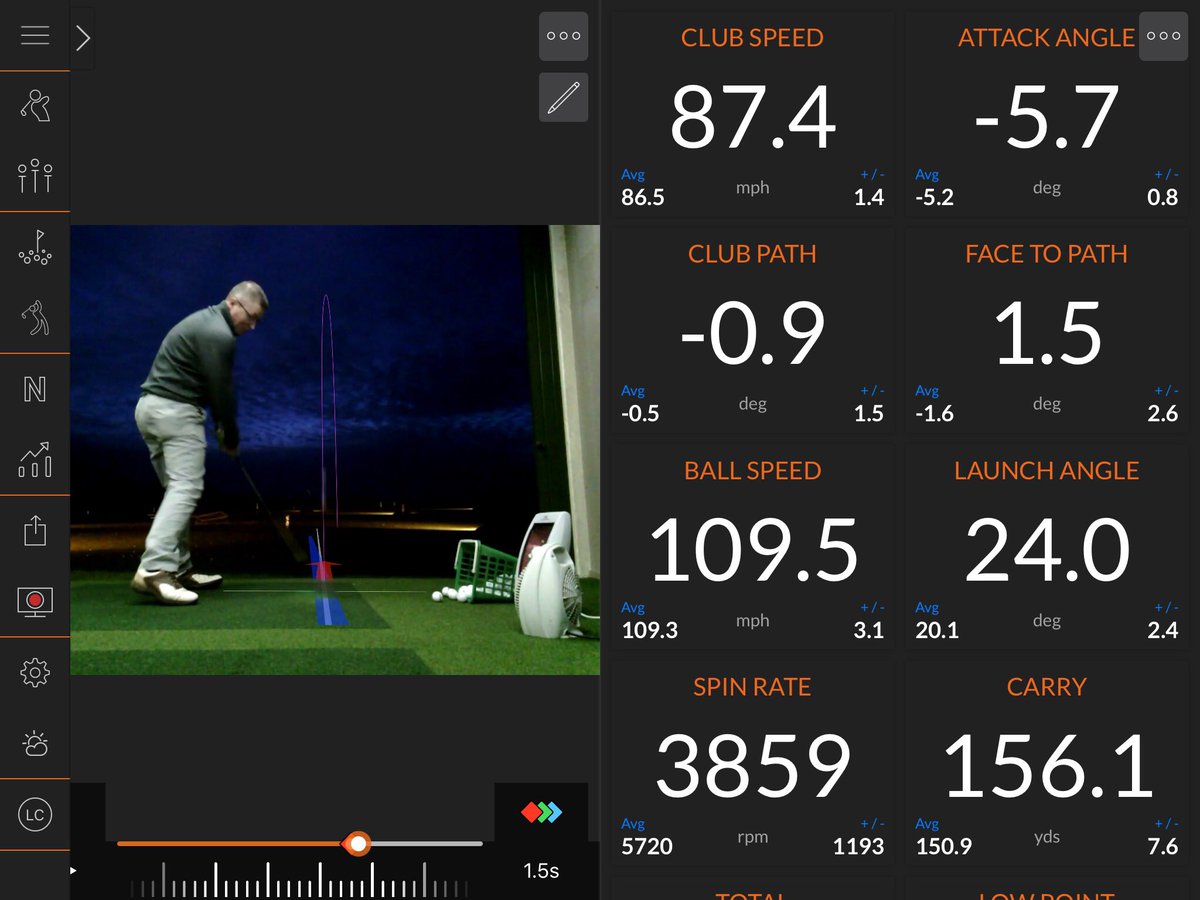Open the weather conditions icon
This screenshot has width=1200, height=900.
[x=36, y=743]
